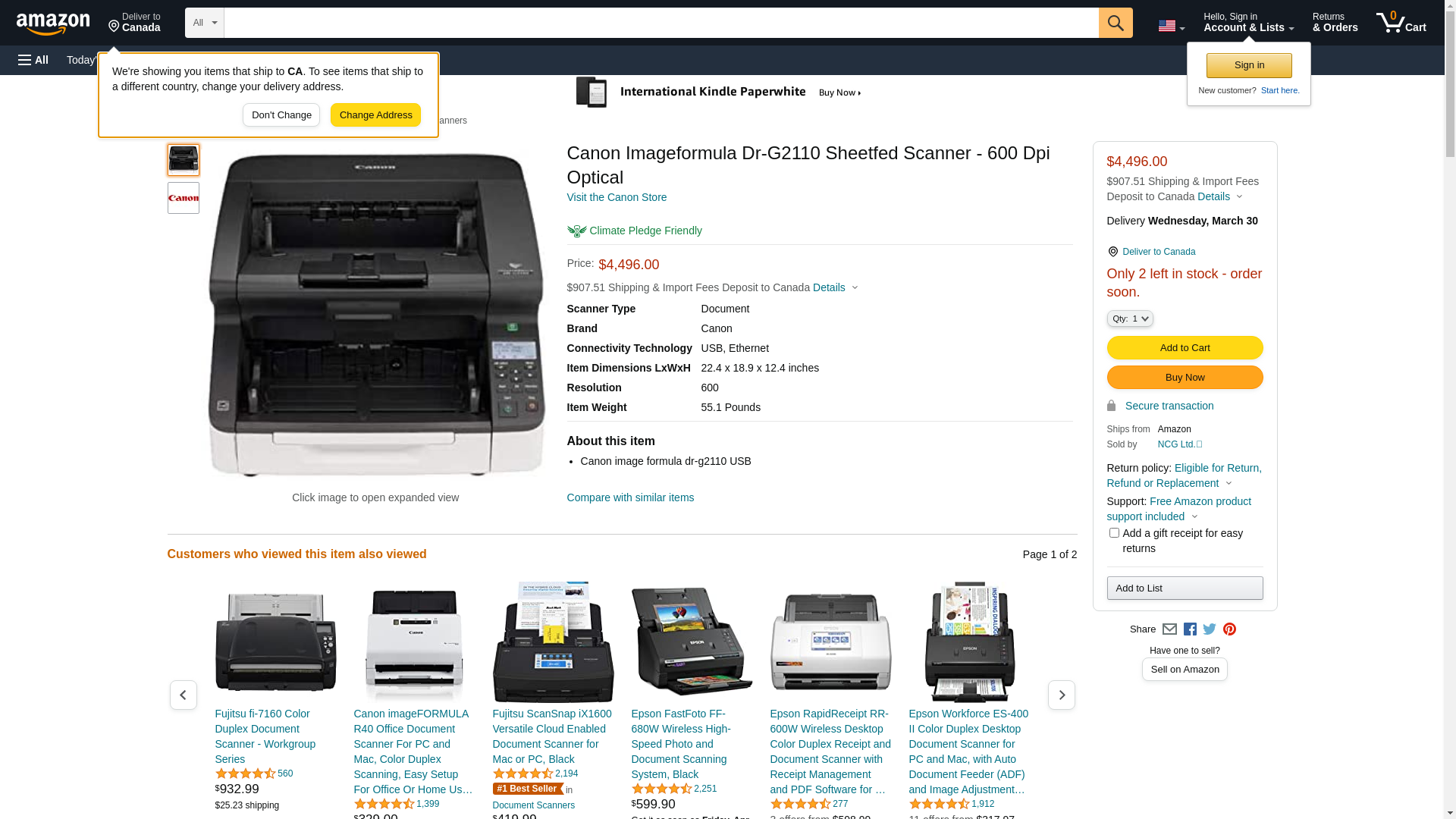
Task: Advance the carousel with the right arrow
Action: pos(1061,695)
